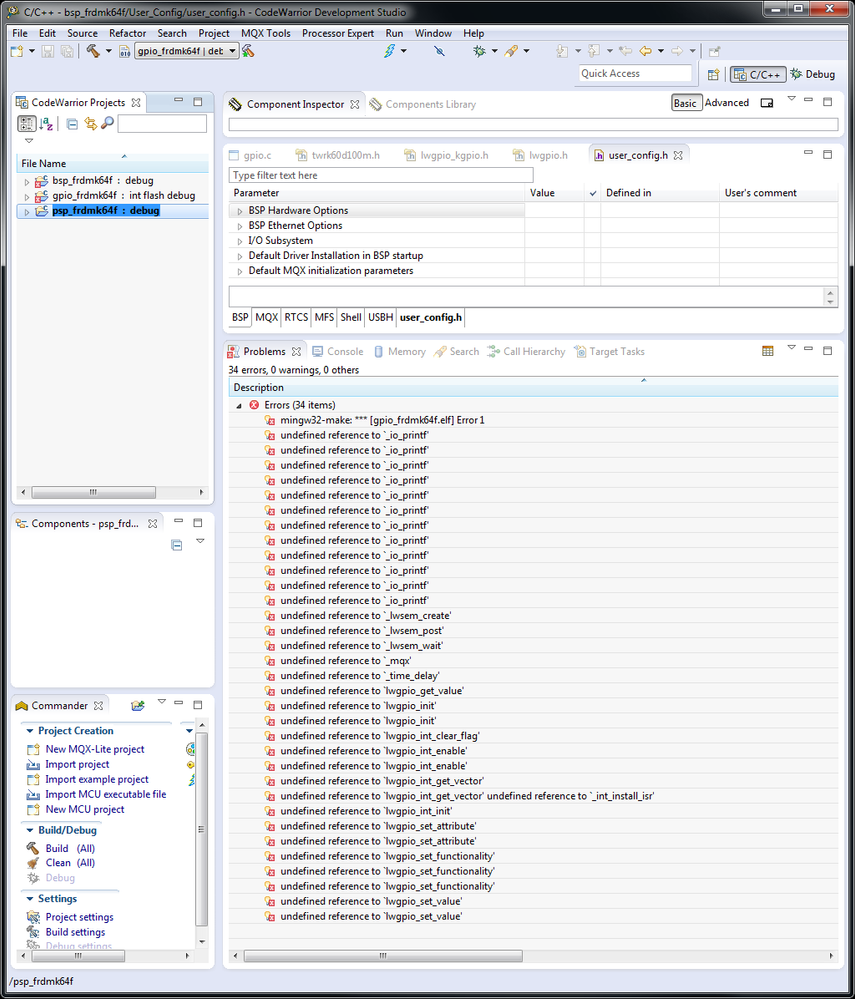This screenshot has height=999, width=855.
Task: Click the lightning Flash programmer toolbar icon
Action: coord(389,51)
